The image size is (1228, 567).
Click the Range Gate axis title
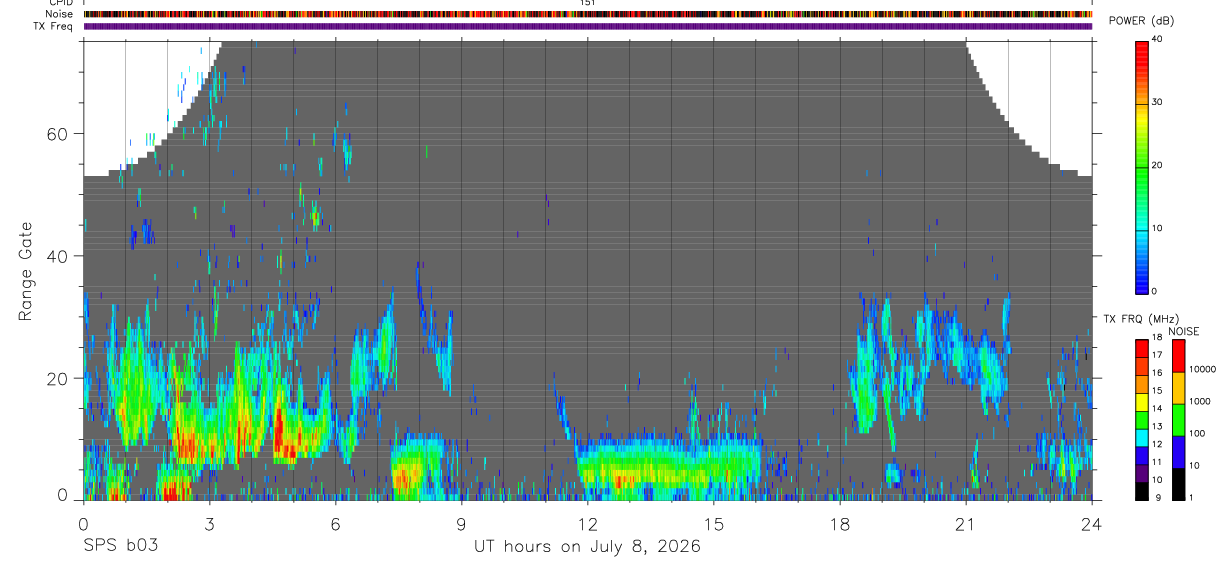point(26,272)
